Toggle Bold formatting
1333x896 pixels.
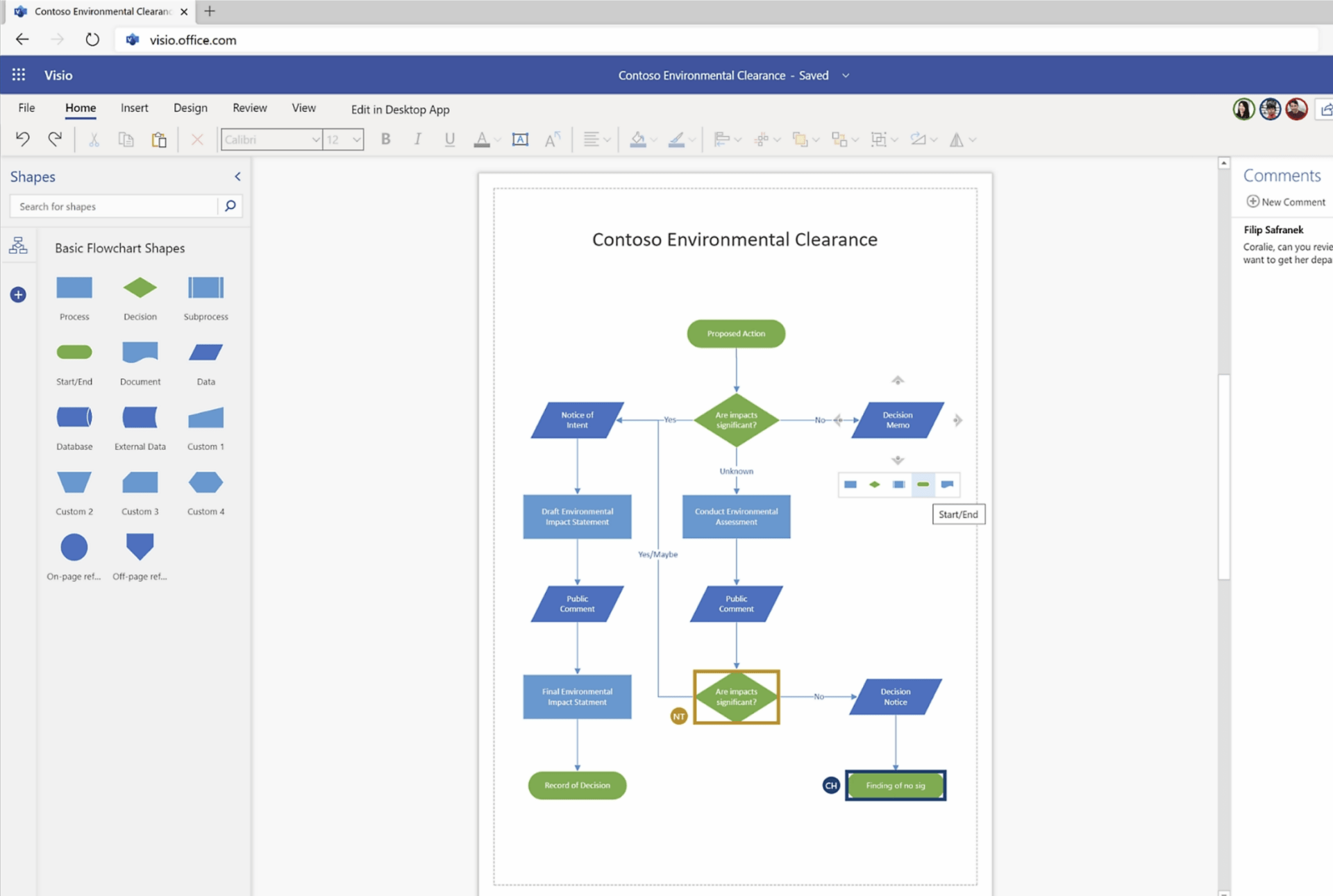coord(386,140)
